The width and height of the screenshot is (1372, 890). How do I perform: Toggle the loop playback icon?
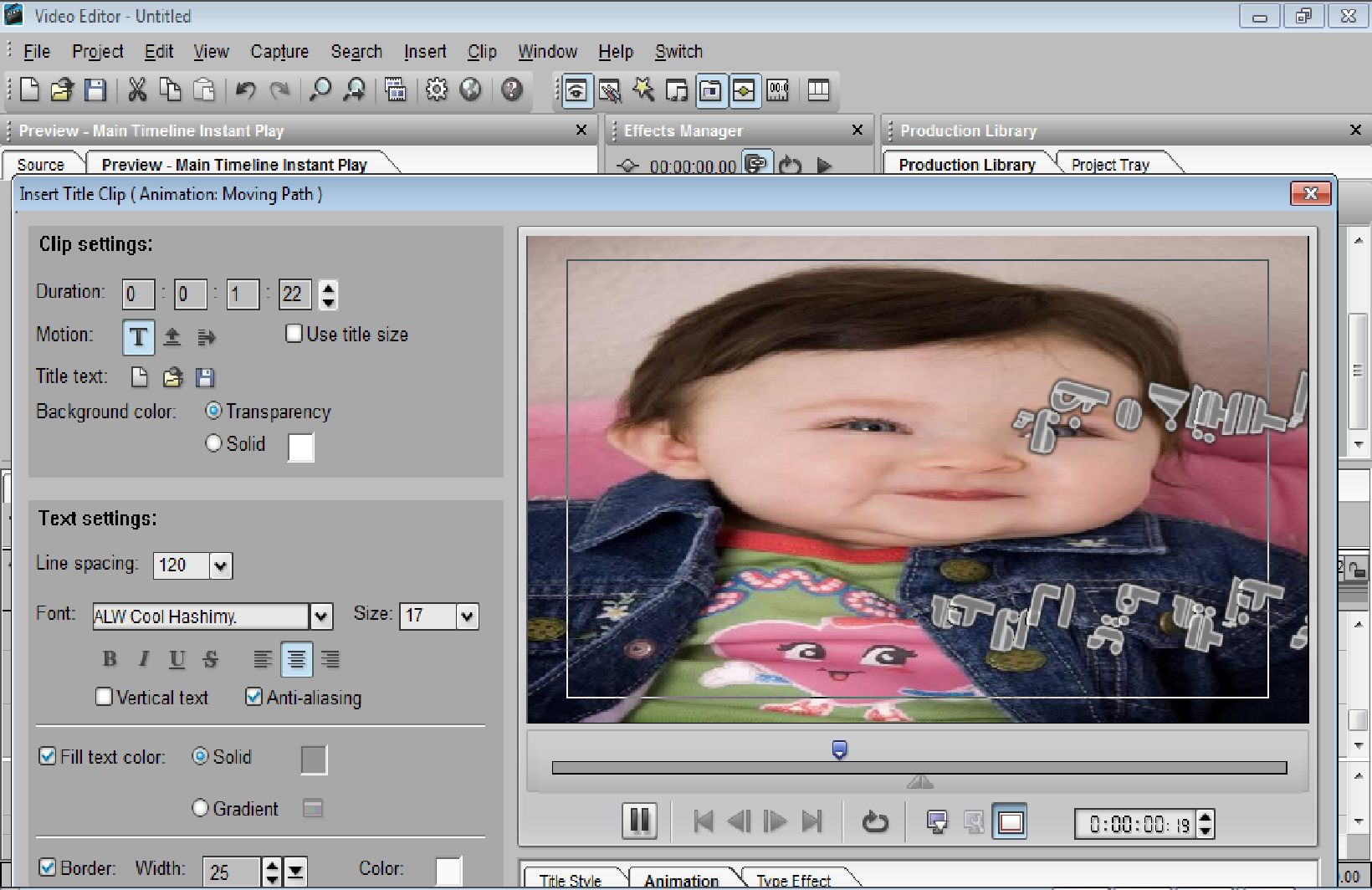(875, 822)
